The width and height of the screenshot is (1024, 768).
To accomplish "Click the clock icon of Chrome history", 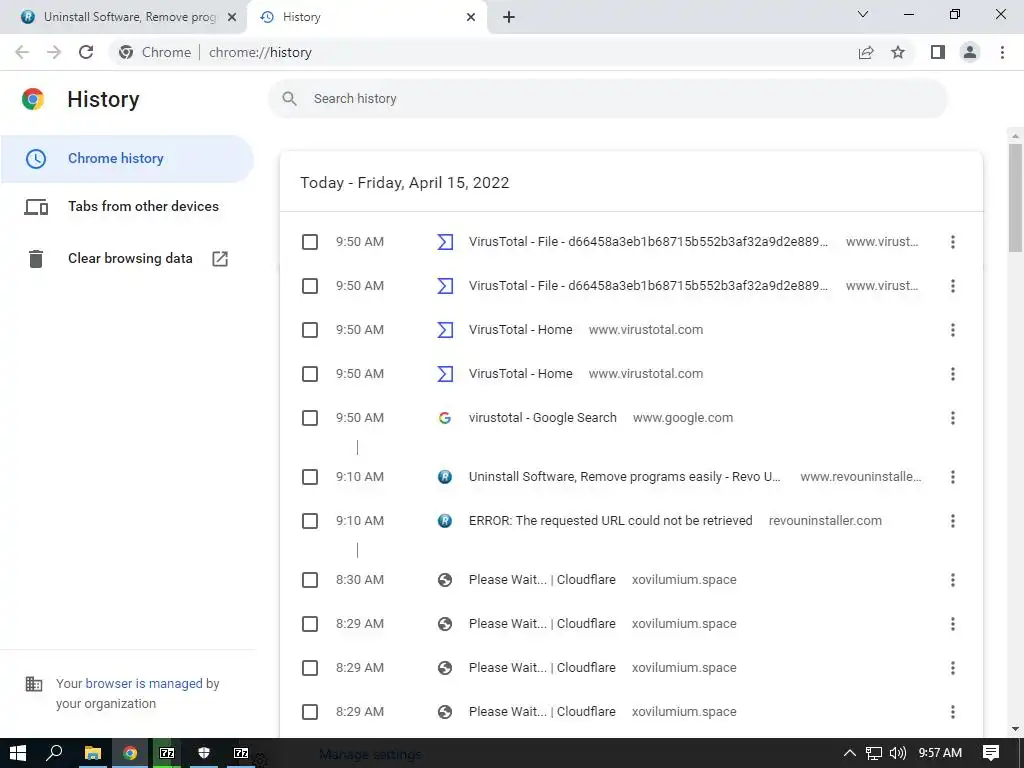I will (36, 159).
